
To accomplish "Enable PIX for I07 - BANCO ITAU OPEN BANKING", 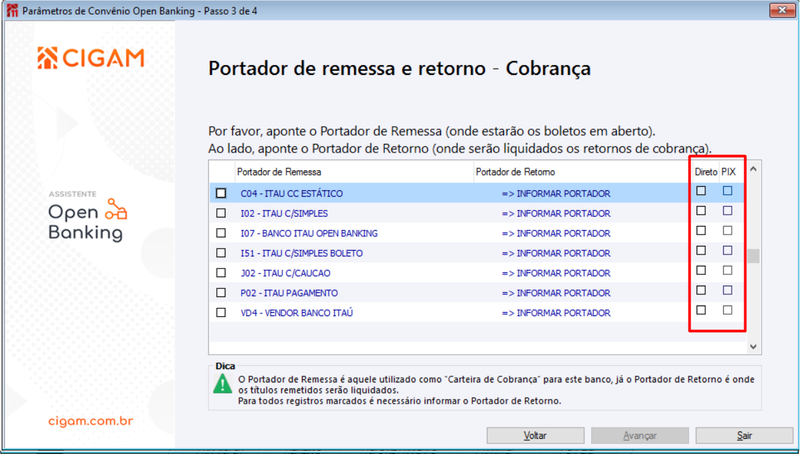I will 728,231.
